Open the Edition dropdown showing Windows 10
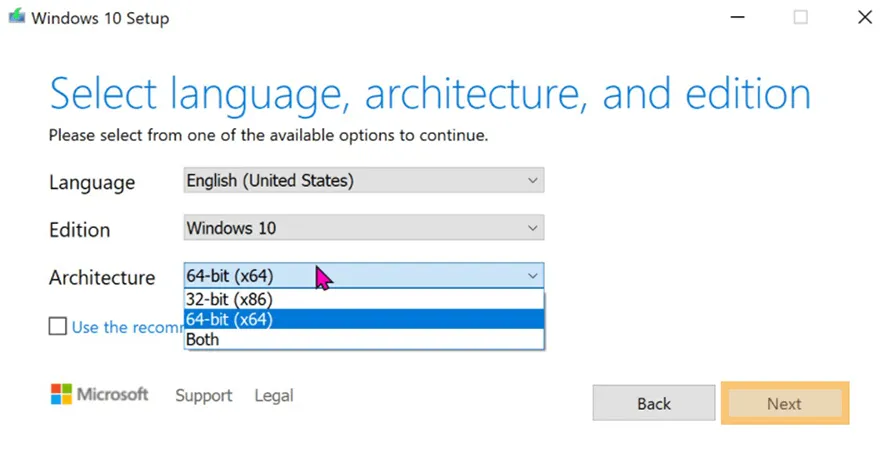This screenshot has height=449, width=892. pos(364,228)
